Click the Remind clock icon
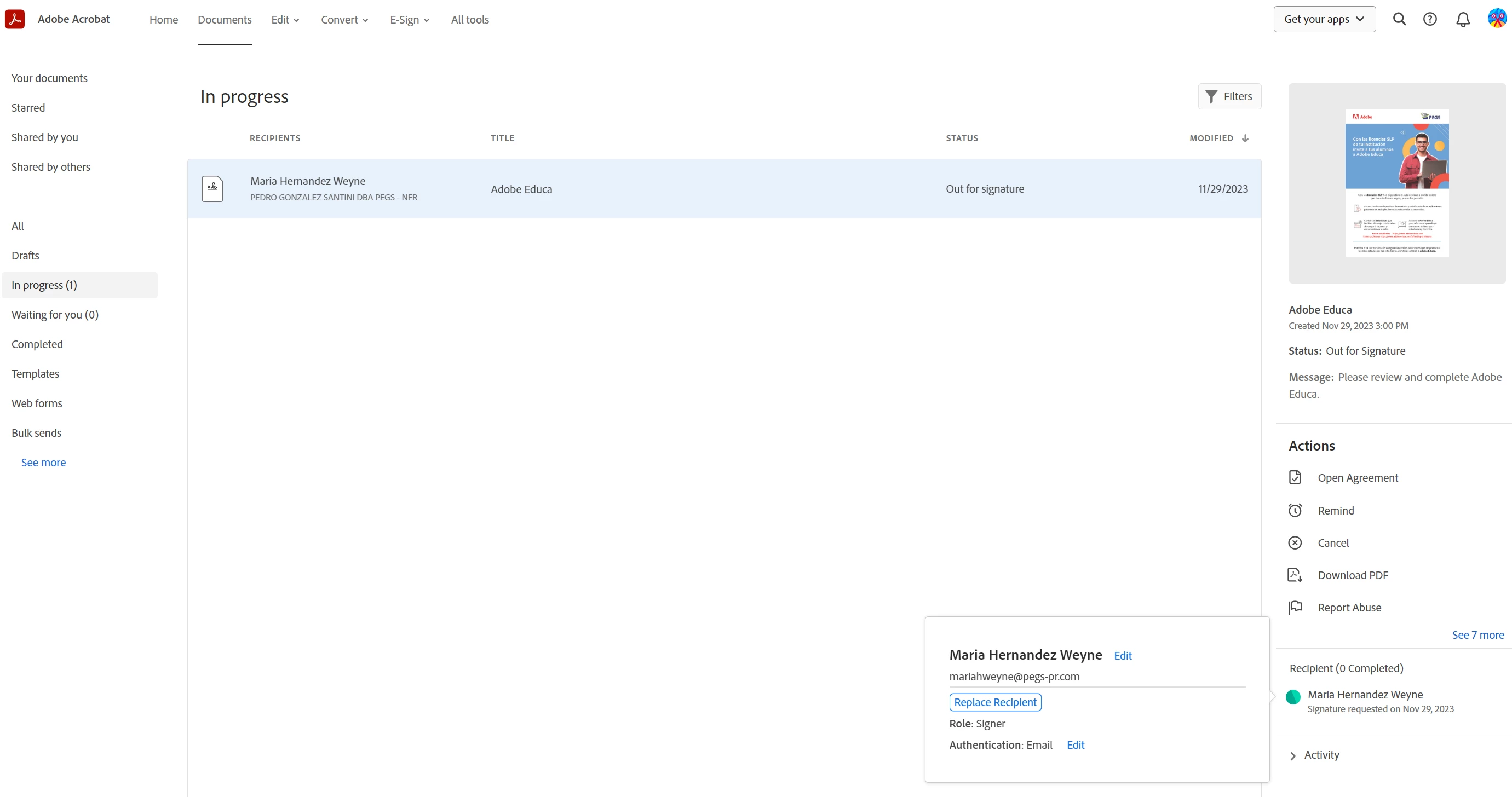Viewport: 1512px width, 797px height. coord(1295,510)
